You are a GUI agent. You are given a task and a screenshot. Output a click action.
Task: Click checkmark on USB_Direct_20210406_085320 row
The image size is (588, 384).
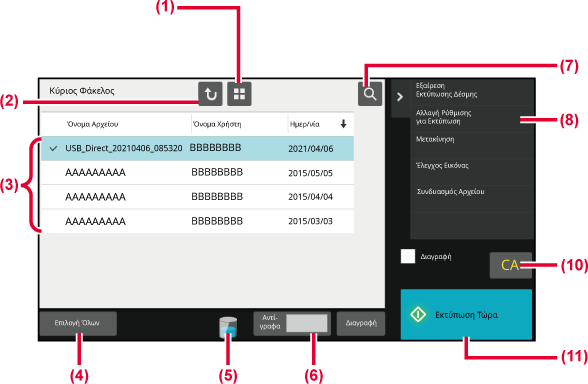(53, 148)
